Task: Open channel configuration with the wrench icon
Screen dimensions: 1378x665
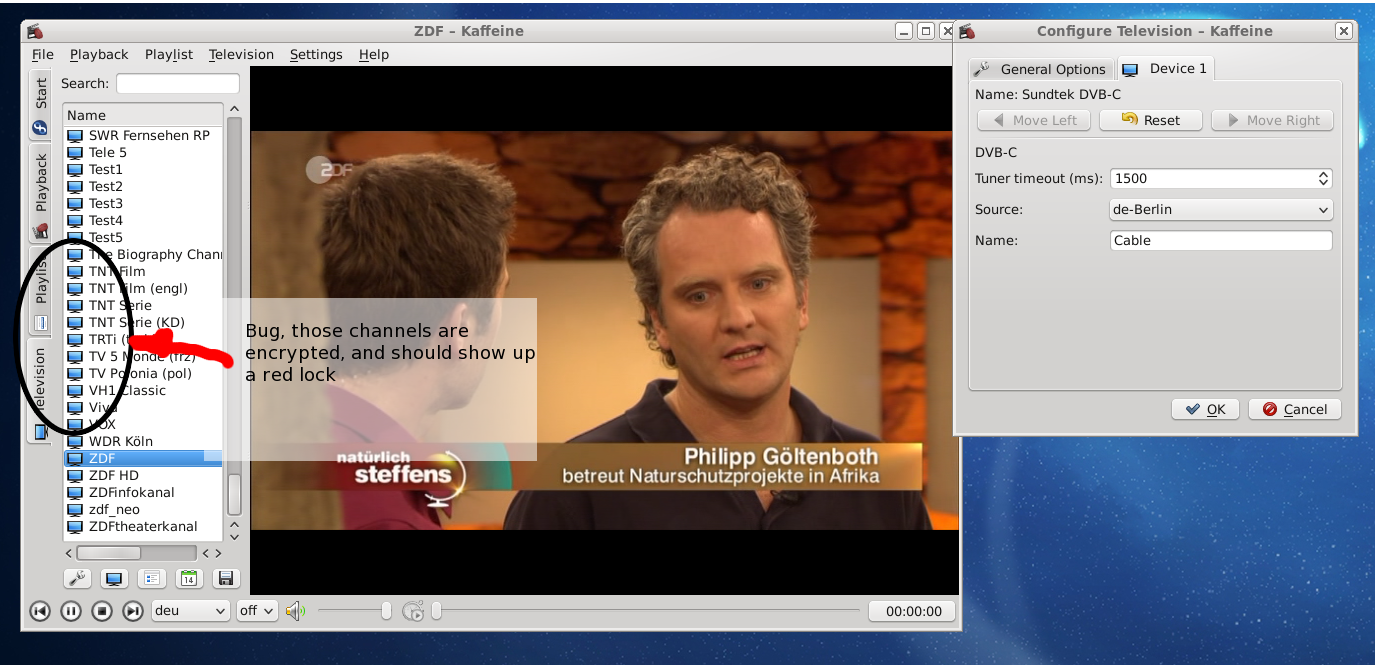Action: pos(78,578)
